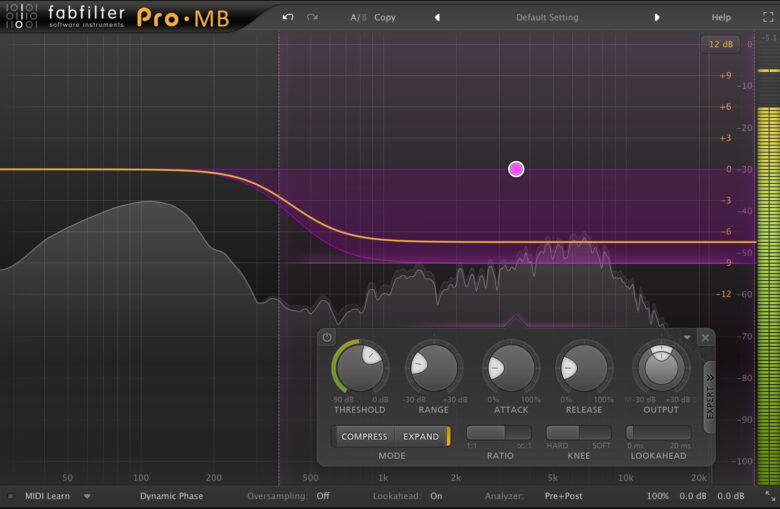Open the 12 dB display range selector
Image resolution: width=780 pixels, height=509 pixels.
(721, 44)
